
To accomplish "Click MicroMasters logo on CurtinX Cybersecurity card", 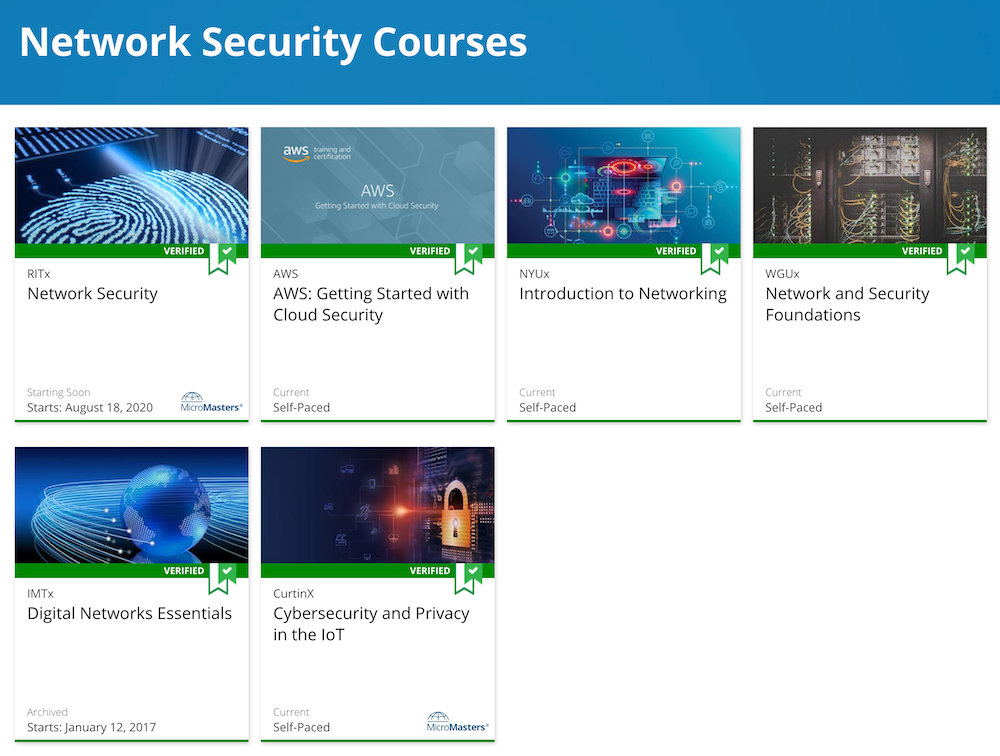I will click(457, 722).
